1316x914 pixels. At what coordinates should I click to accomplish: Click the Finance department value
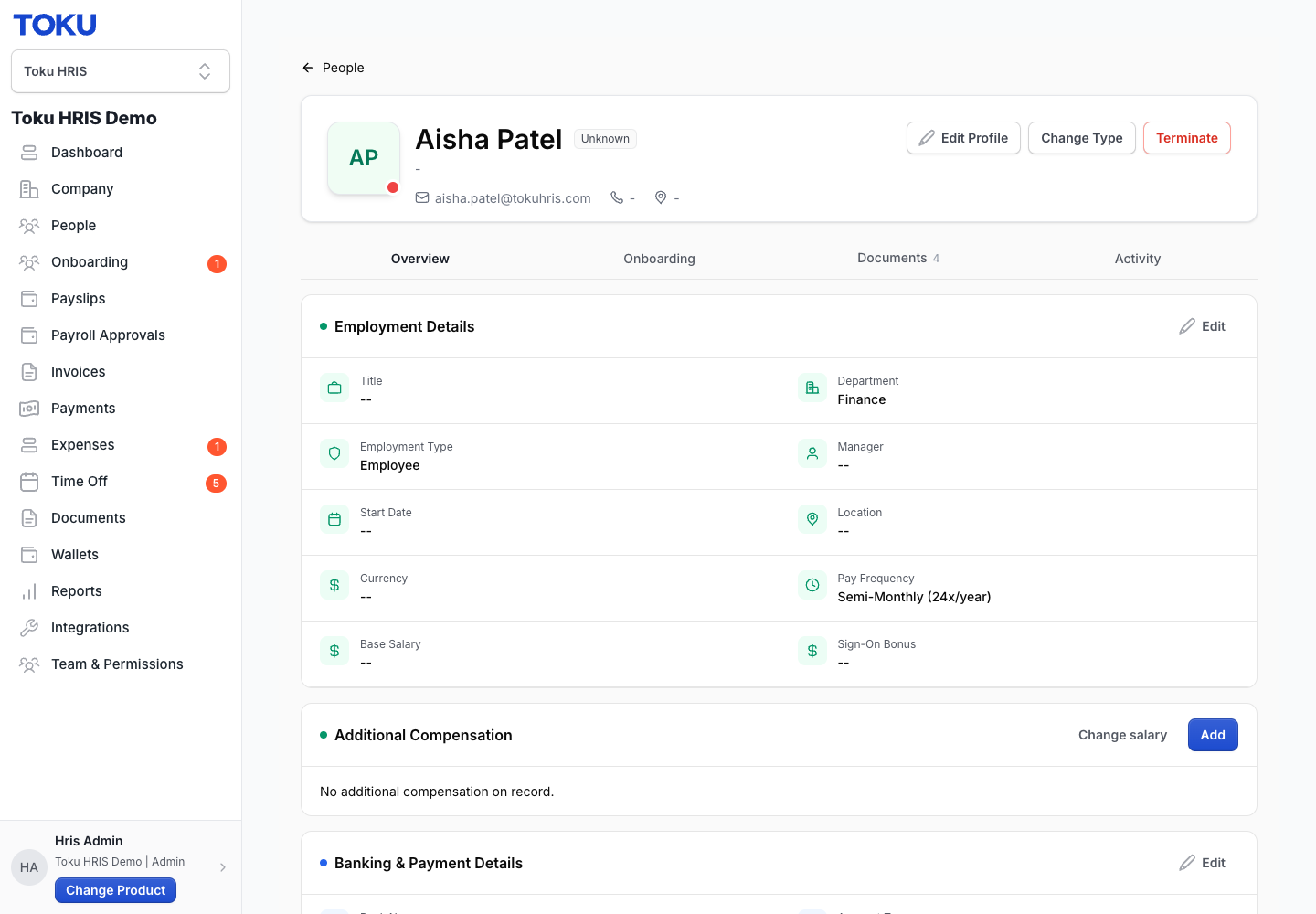coord(862,399)
